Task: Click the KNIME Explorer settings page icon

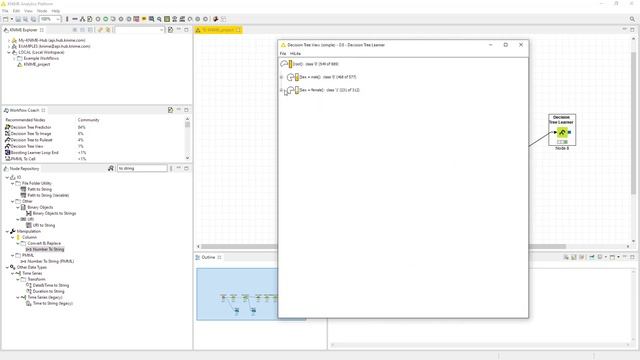Action: tap(170, 30)
